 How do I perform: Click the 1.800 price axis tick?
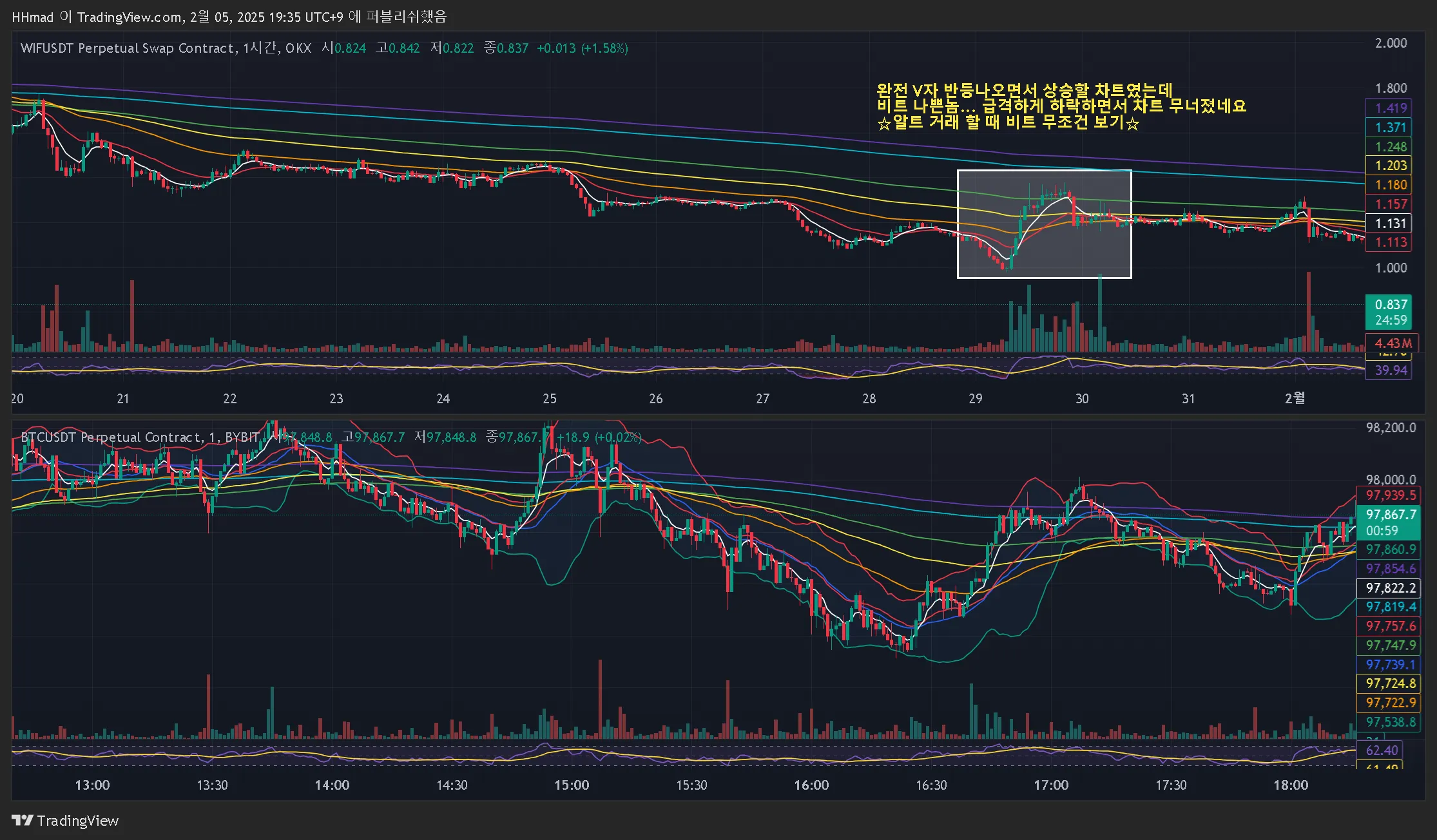pos(1391,88)
